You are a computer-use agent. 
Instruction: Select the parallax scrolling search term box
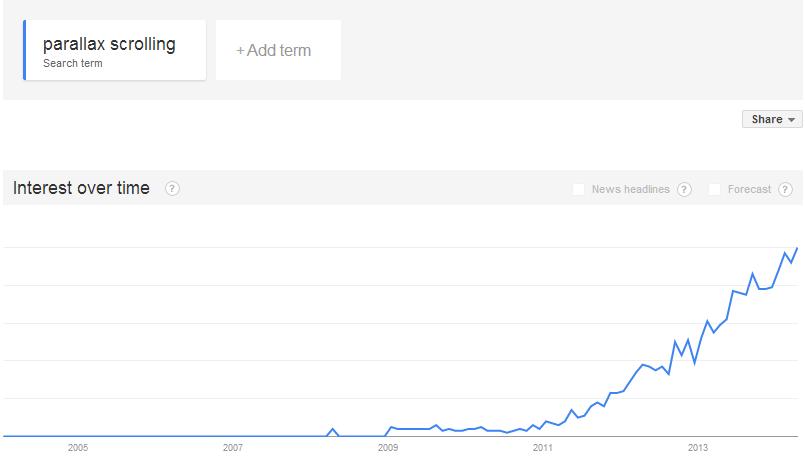pos(114,50)
